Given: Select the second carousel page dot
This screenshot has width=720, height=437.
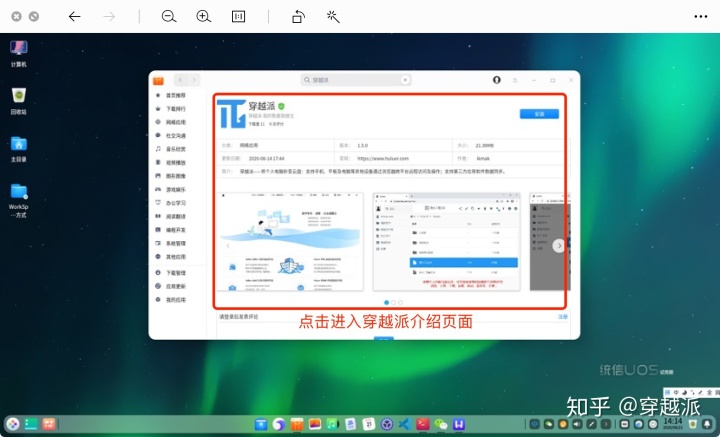Looking at the screenshot, I should point(393,303).
